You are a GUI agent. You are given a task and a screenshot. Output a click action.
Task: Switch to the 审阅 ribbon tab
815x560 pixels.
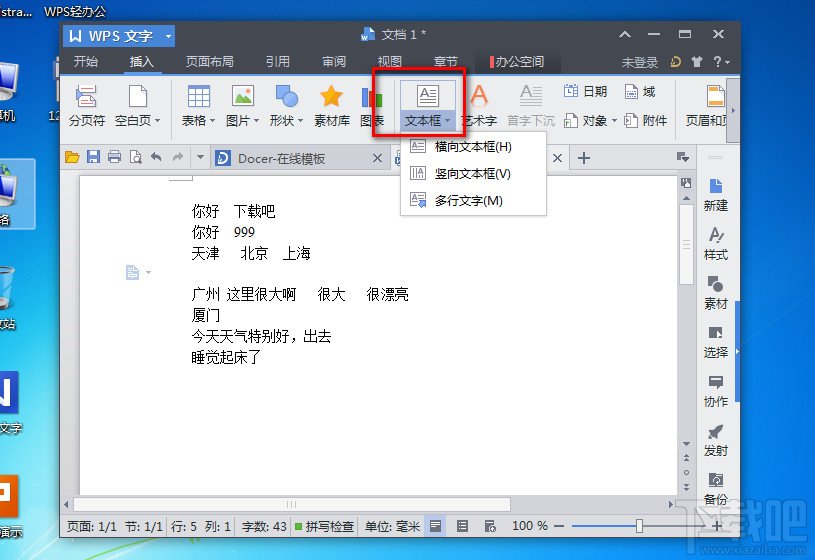tap(334, 62)
